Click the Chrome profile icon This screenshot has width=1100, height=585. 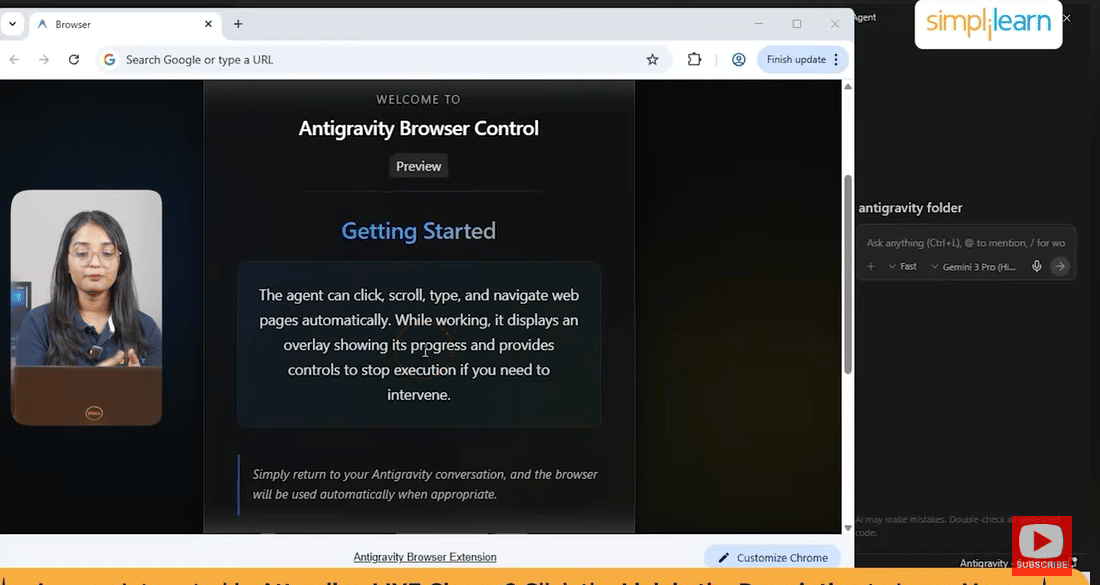click(738, 59)
